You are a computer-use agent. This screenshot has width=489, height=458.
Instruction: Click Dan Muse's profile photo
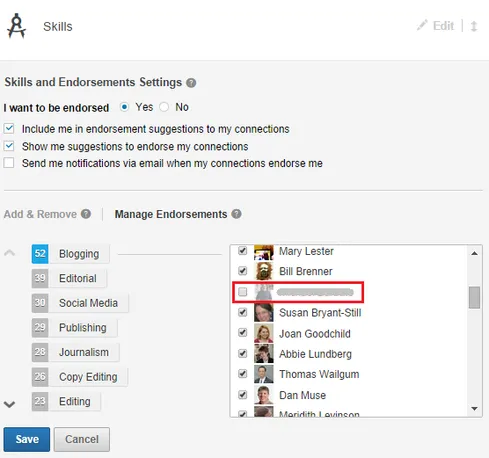coord(264,395)
